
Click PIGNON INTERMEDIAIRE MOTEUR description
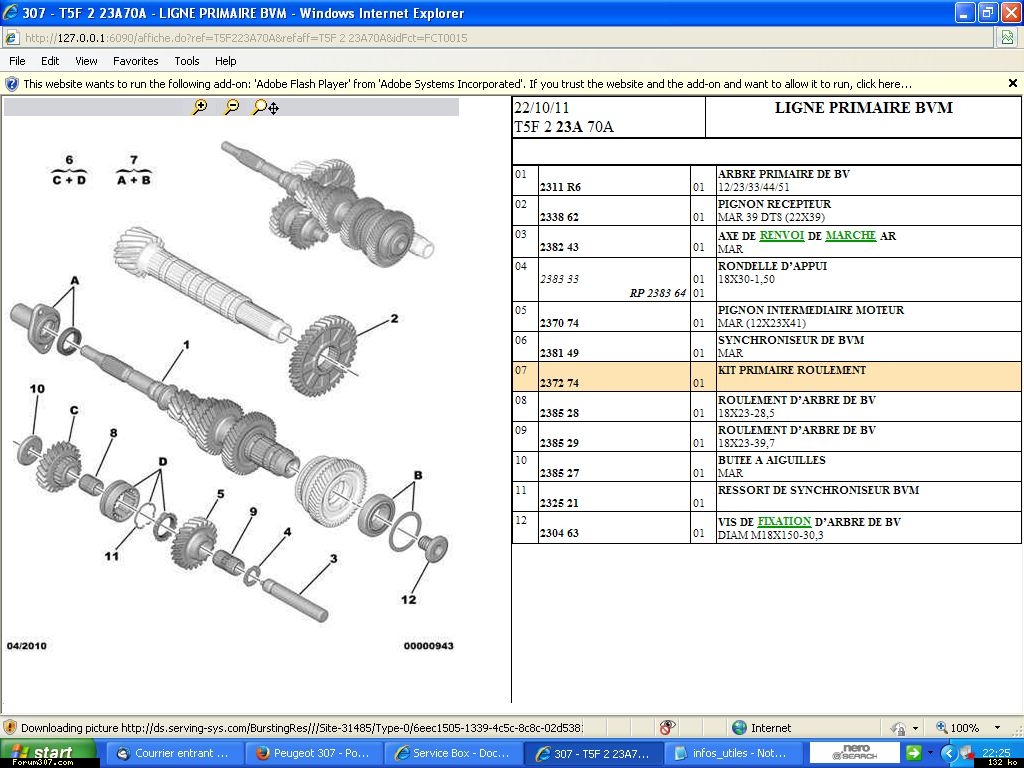[811, 310]
